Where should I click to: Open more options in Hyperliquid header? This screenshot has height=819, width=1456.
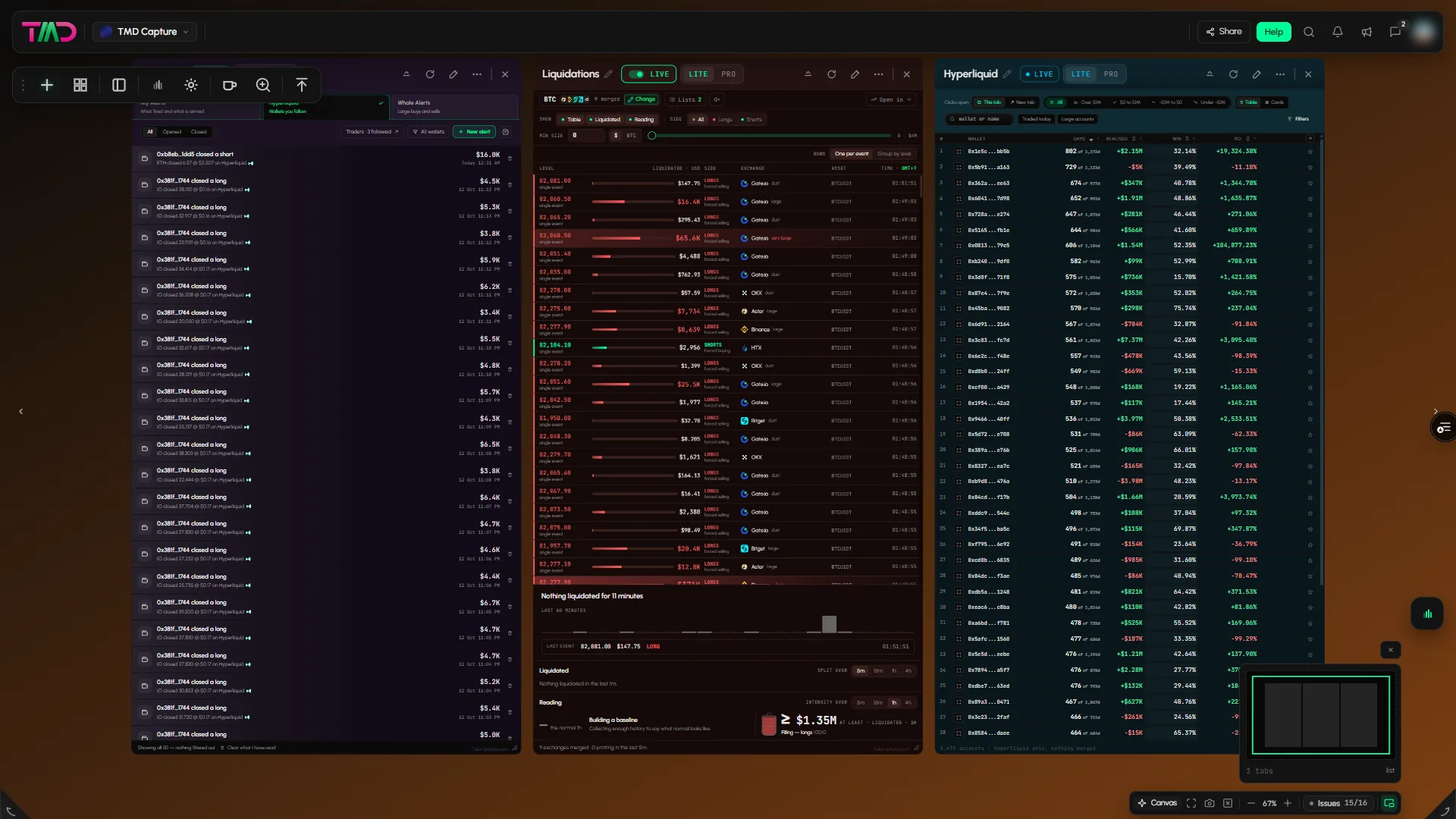(1280, 74)
